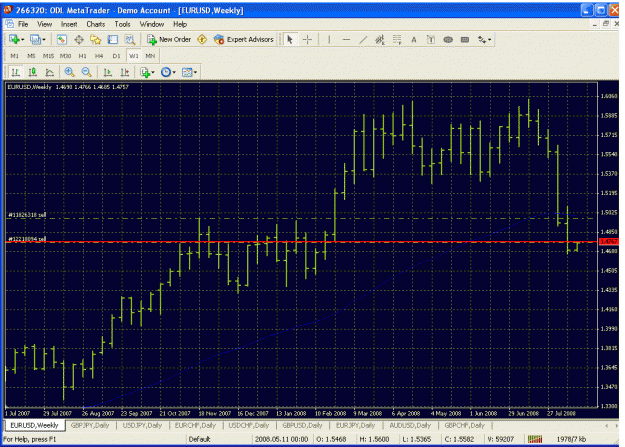Click the Zoom Out magnifier icon
This screenshot has width=625, height=447.
(x=86, y=72)
